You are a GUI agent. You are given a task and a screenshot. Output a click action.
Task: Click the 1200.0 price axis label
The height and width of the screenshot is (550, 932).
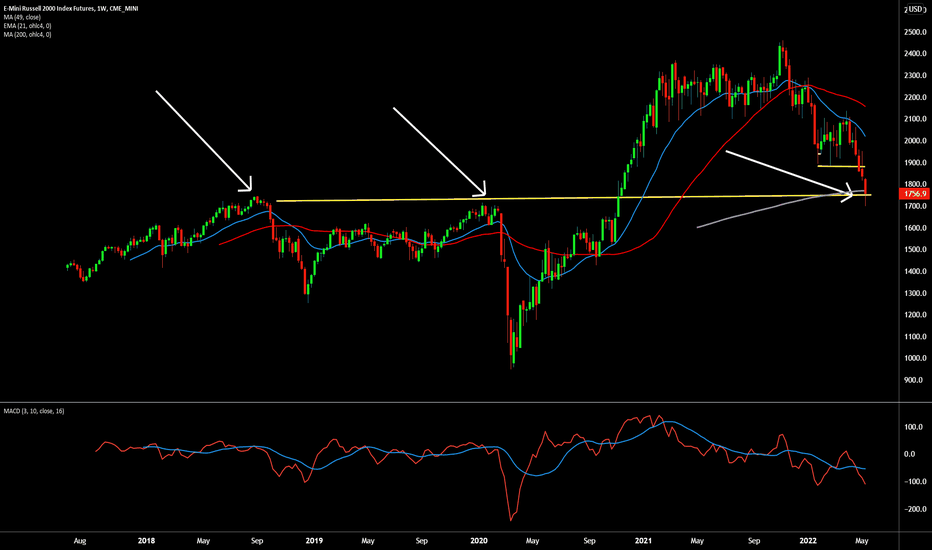click(x=915, y=315)
